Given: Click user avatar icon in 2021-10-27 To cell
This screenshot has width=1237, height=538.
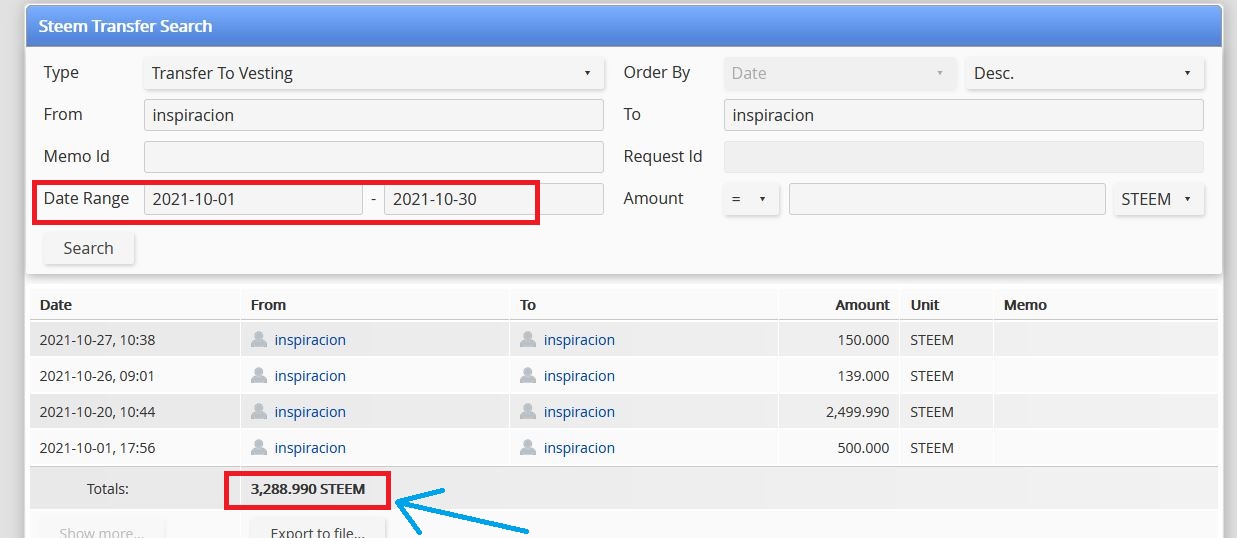Looking at the screenshot, I should (x=528, y=339).
